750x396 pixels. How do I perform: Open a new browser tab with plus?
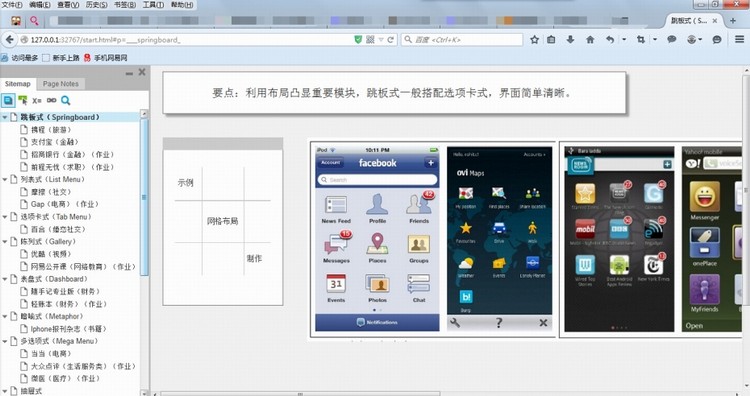pos(733,21)
